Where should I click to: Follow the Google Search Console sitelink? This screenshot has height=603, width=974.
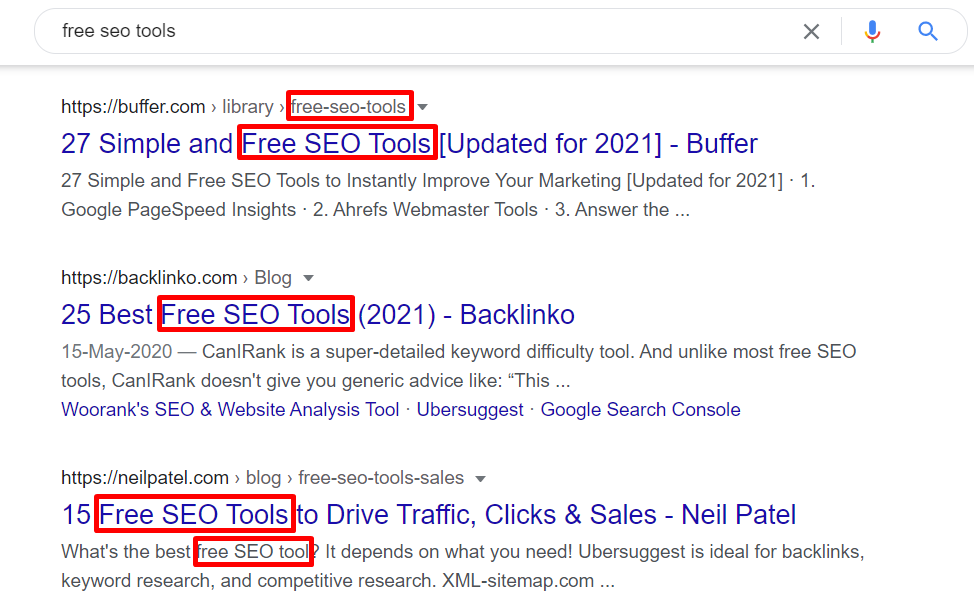pyautogui.click(x=640, y=410)
